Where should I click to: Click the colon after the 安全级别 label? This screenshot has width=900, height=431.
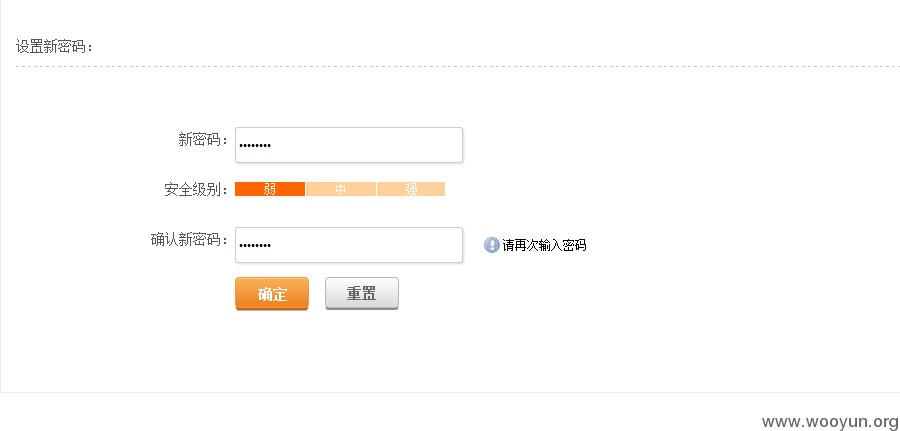point(226,190)
